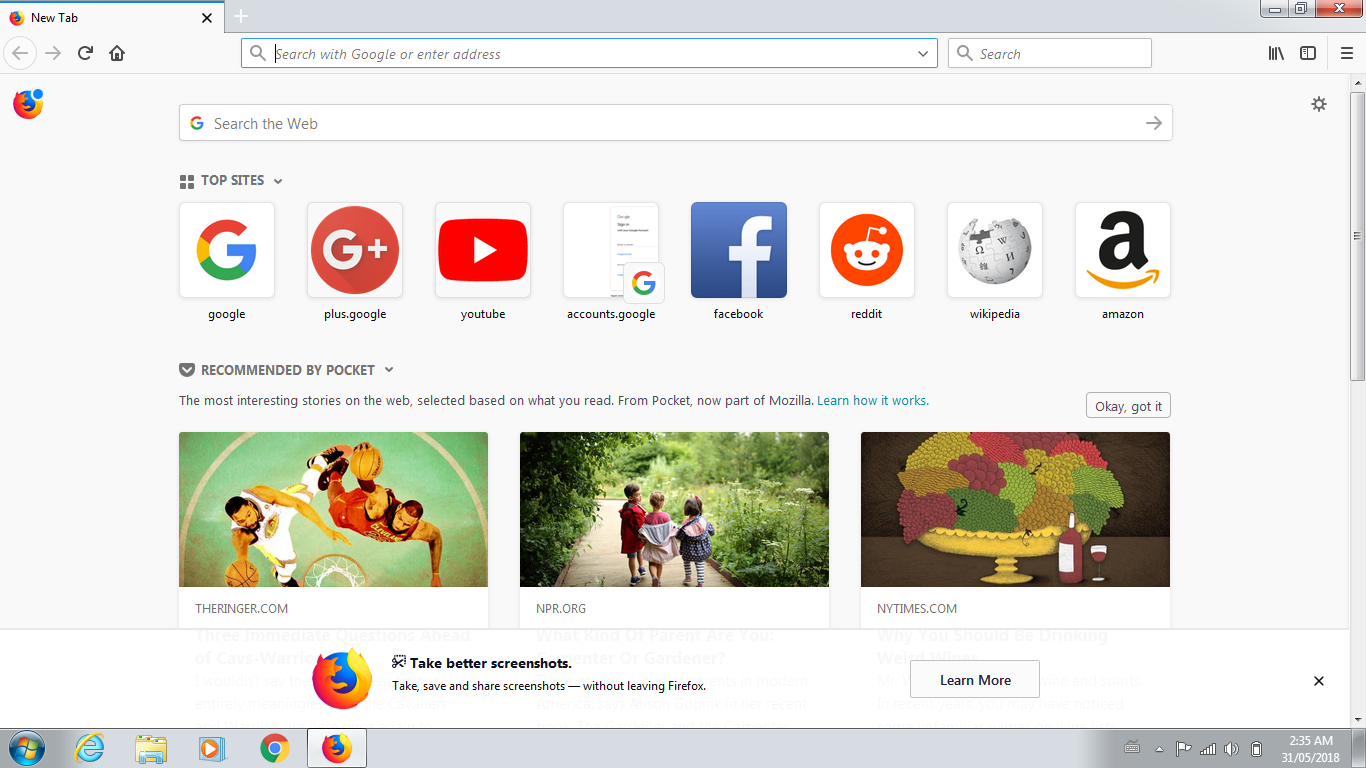Open Windows Explorer from taskbar
Viewport: 1366px width, 768px height.
pyautogui.click(x=151, y=748)
